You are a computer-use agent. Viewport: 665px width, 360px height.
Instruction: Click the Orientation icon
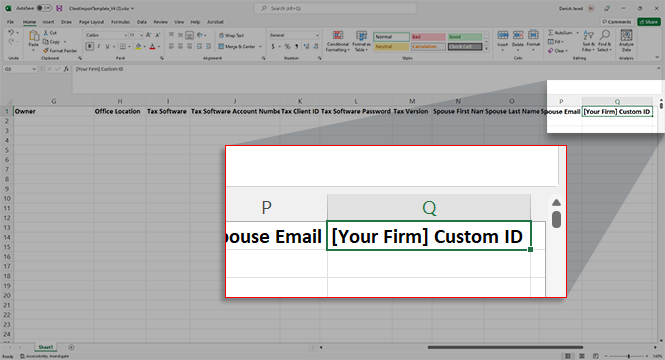[199, 35]
